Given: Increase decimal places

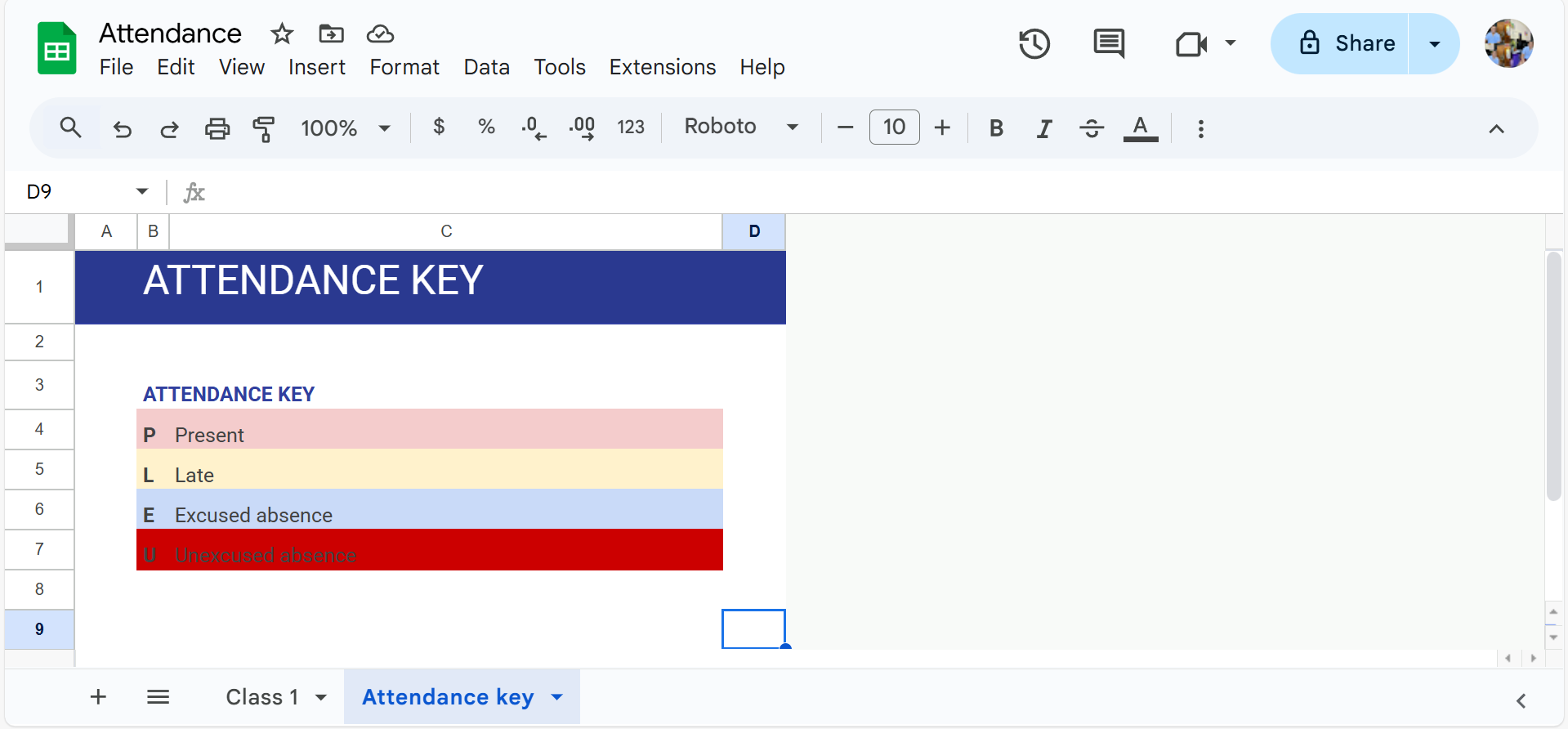Looking at the screenshot, I should (582, 127).
